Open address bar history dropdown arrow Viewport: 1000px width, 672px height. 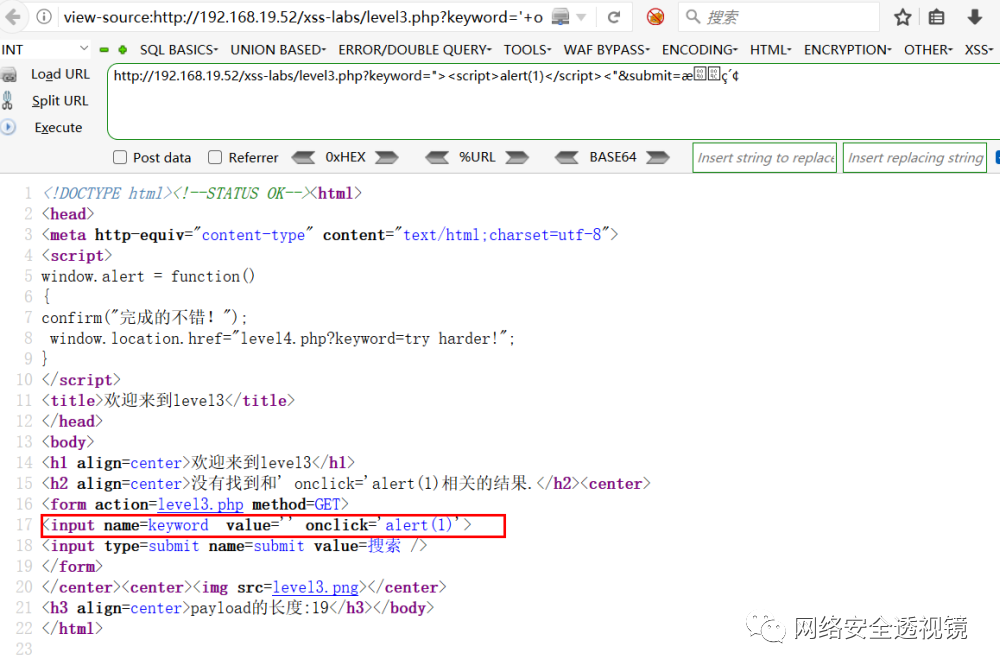[581, 17]
